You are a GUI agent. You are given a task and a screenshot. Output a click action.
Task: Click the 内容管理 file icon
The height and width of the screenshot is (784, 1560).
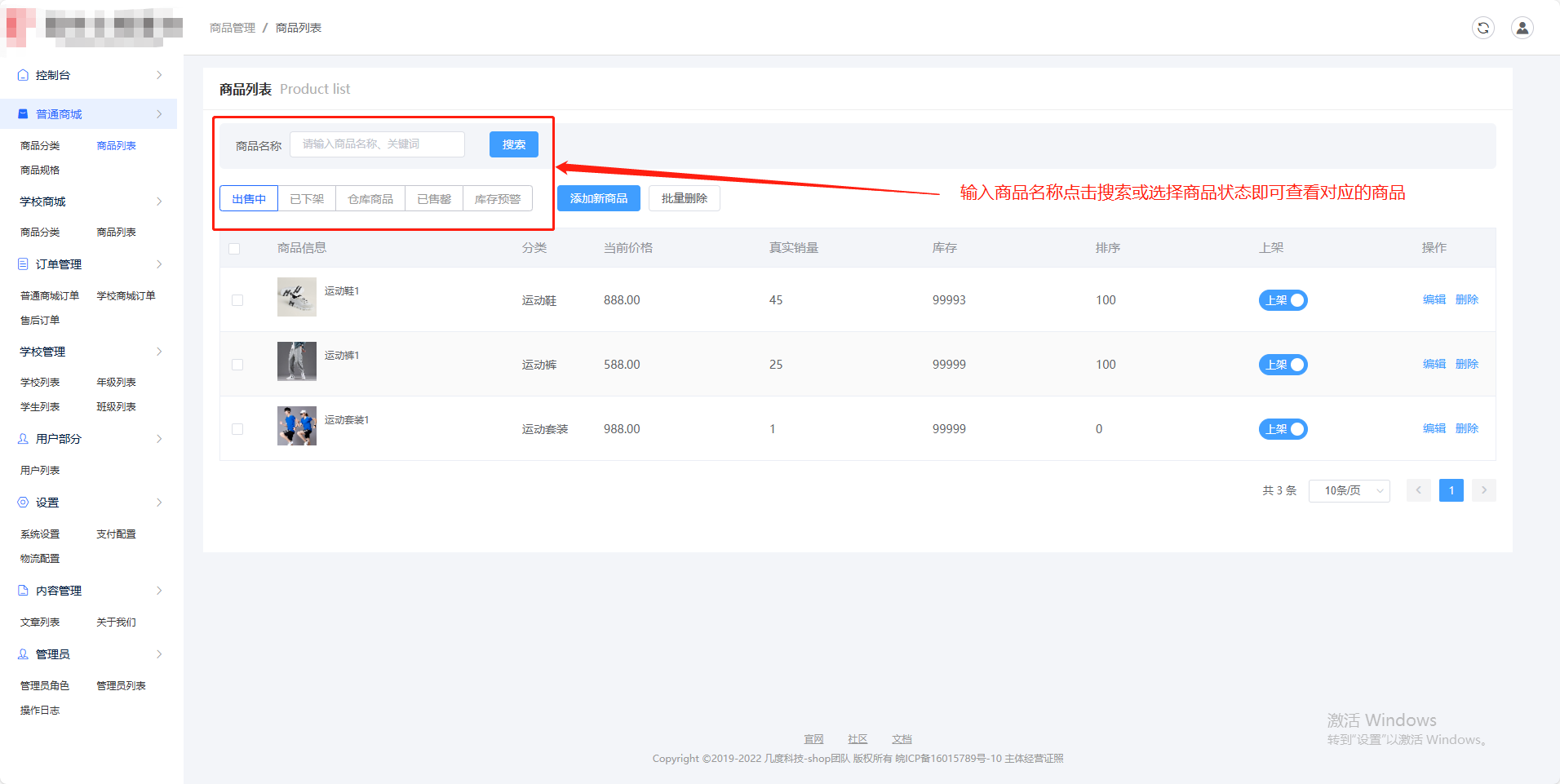pos(23,591)
